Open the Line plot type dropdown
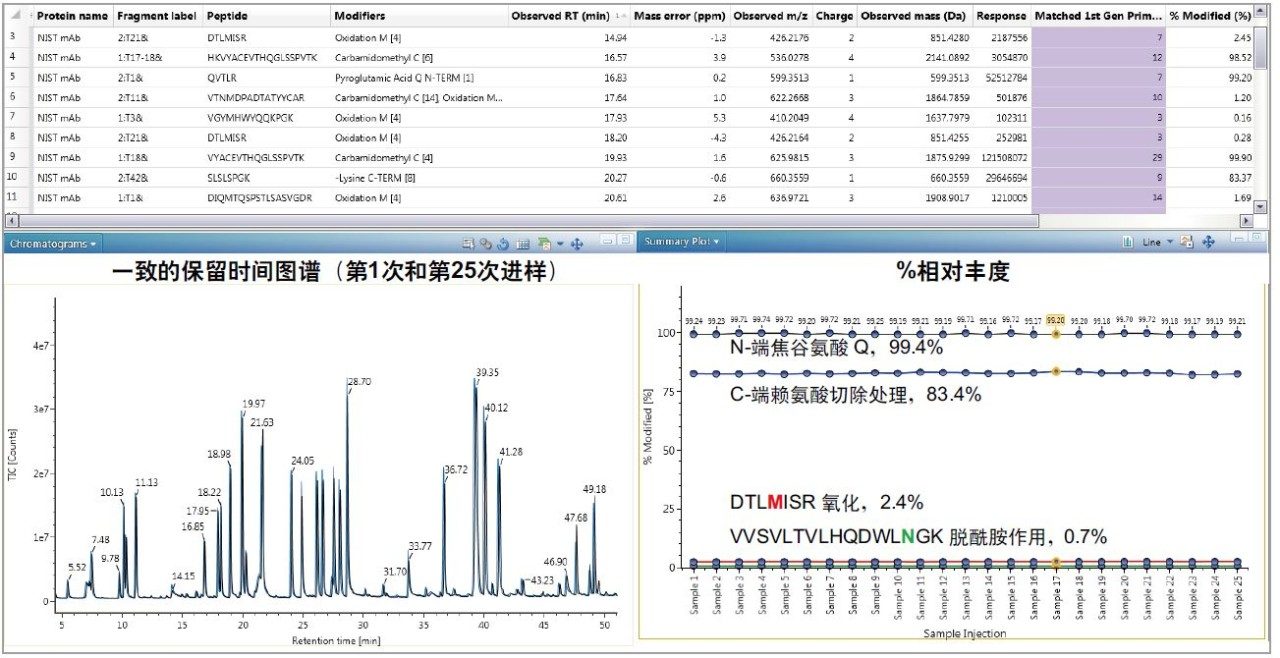1280x658 pixels. pyautogui.click(x=1156, y=242)
